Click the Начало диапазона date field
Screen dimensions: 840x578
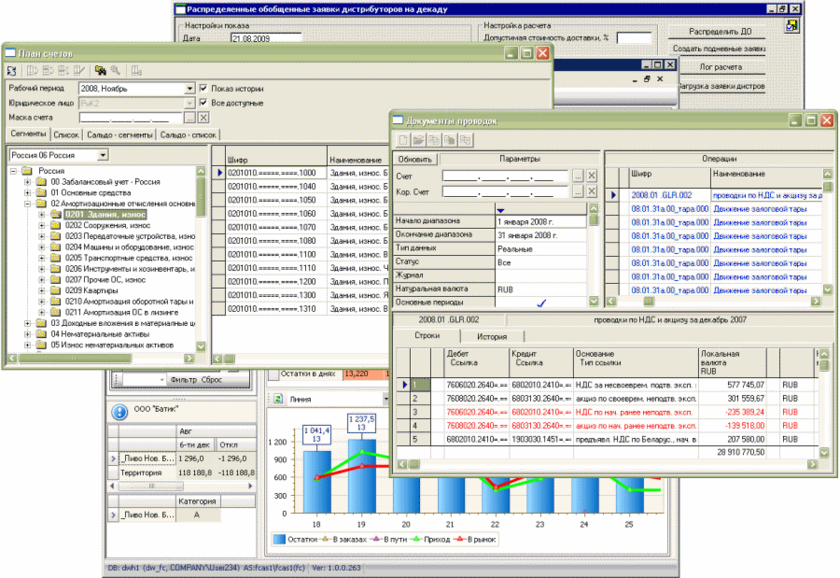pyautogui.click(x=538, y=220)
